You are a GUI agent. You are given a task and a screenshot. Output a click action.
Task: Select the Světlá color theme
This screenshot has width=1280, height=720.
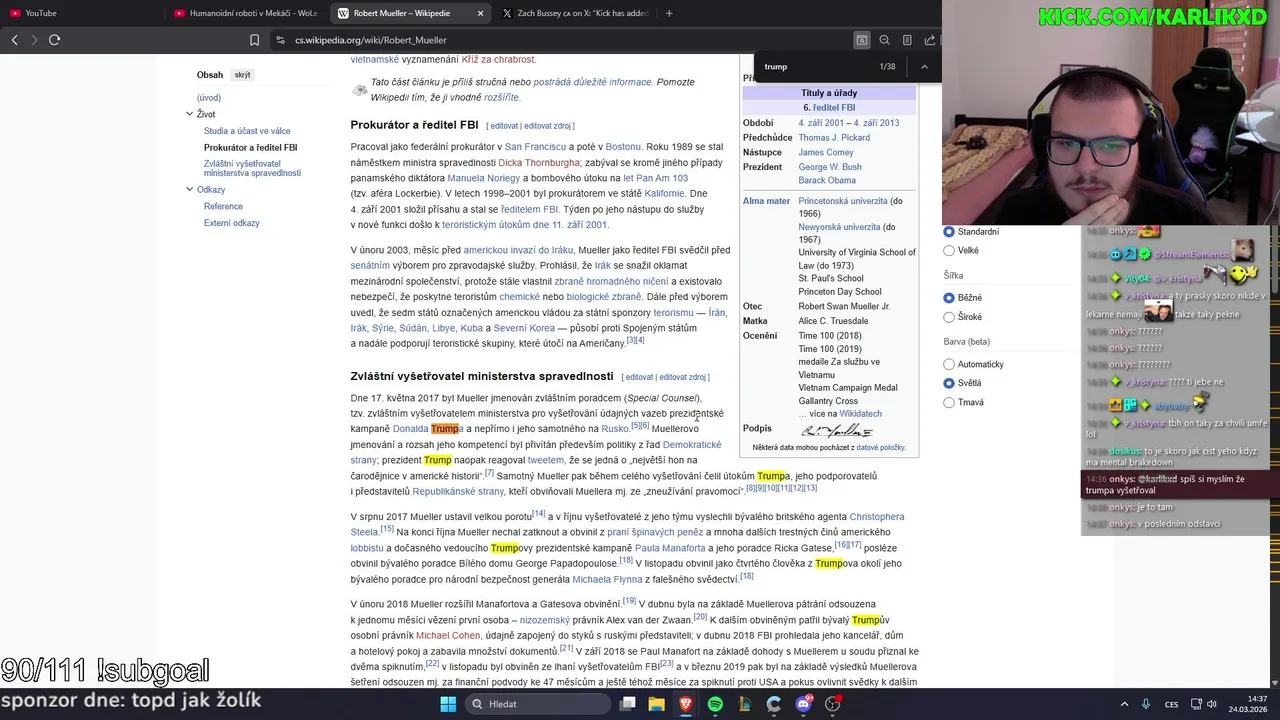pyautogui.click(x=949, y=383)
